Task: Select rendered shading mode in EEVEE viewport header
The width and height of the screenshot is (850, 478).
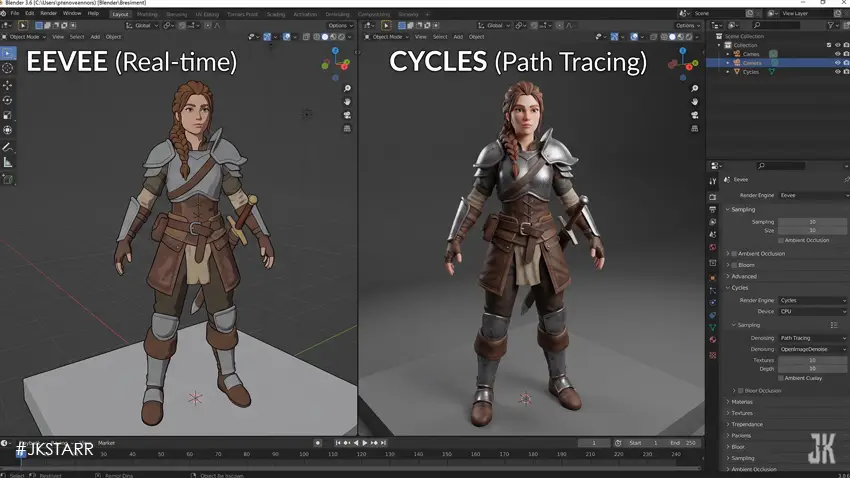Action: (342, 37)
